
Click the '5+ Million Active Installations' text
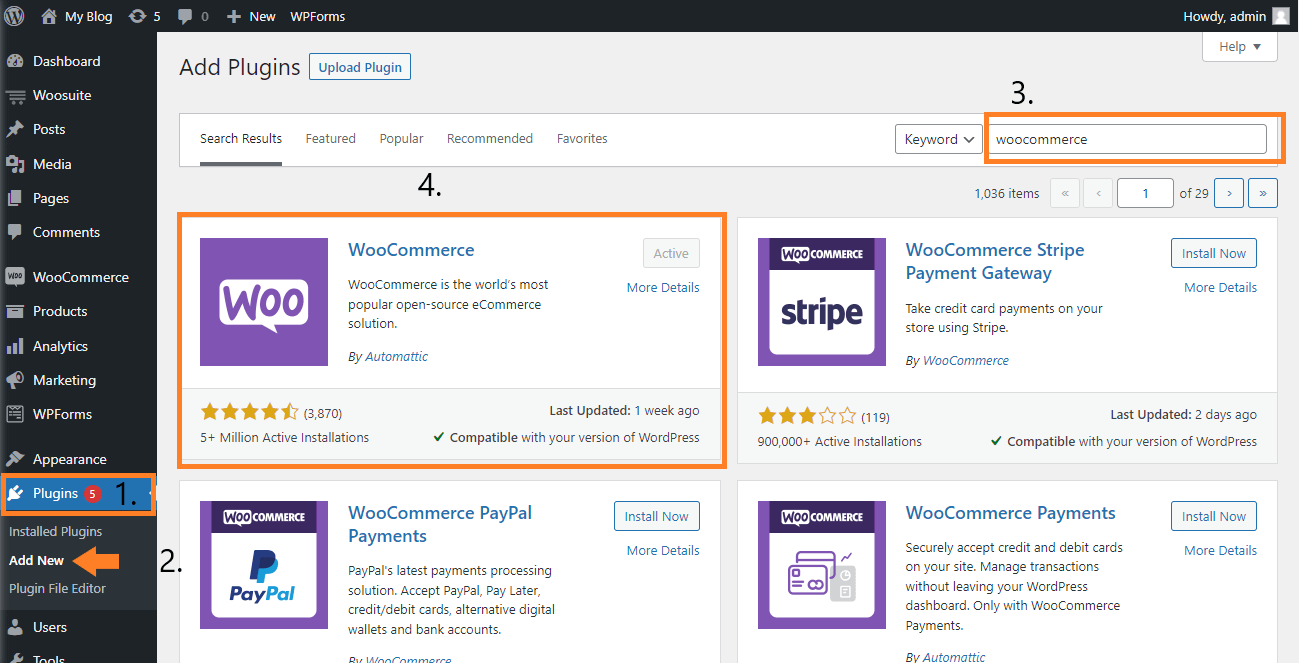click(285, 437)
